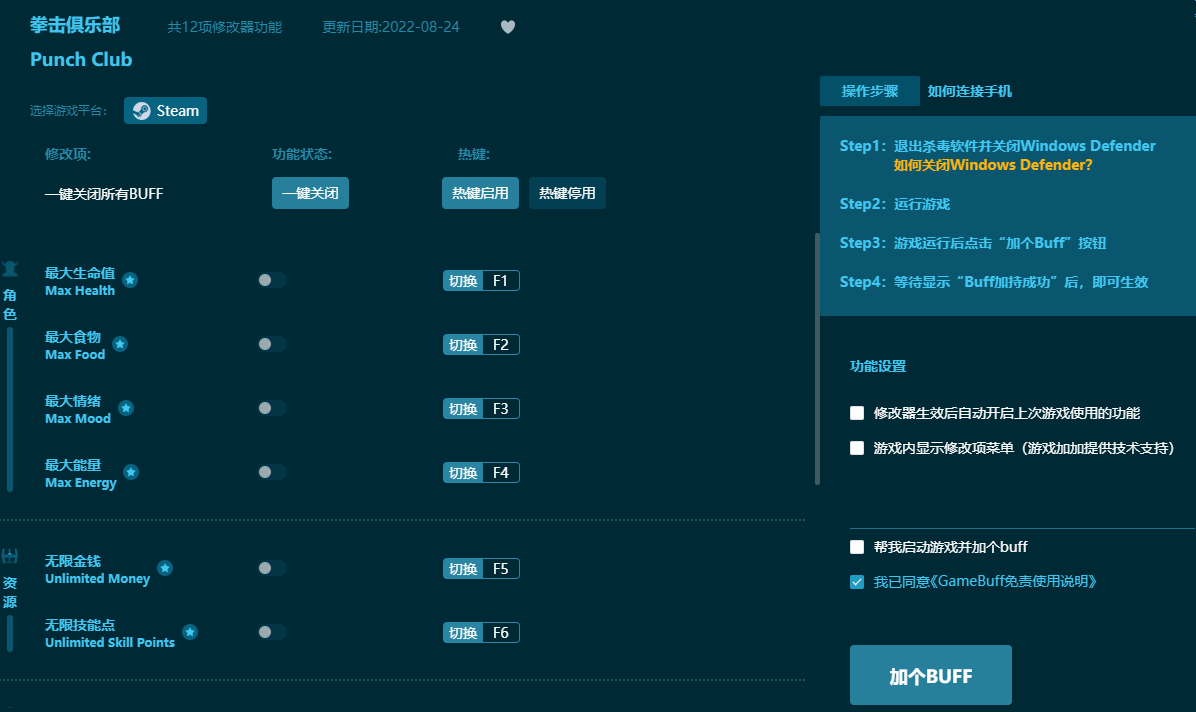The image size is (1196, 712).
Task: Click the 最大情绪 Max Mood label
Action: [x=78, y=410]
